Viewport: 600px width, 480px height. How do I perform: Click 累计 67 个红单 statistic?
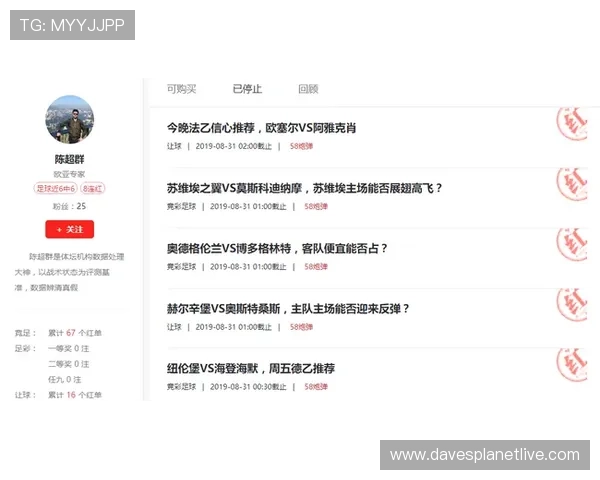click(75, 333)
